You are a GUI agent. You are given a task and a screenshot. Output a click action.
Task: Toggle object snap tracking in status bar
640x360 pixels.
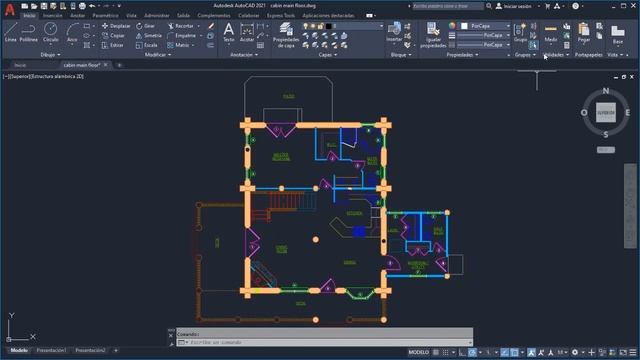505,352
